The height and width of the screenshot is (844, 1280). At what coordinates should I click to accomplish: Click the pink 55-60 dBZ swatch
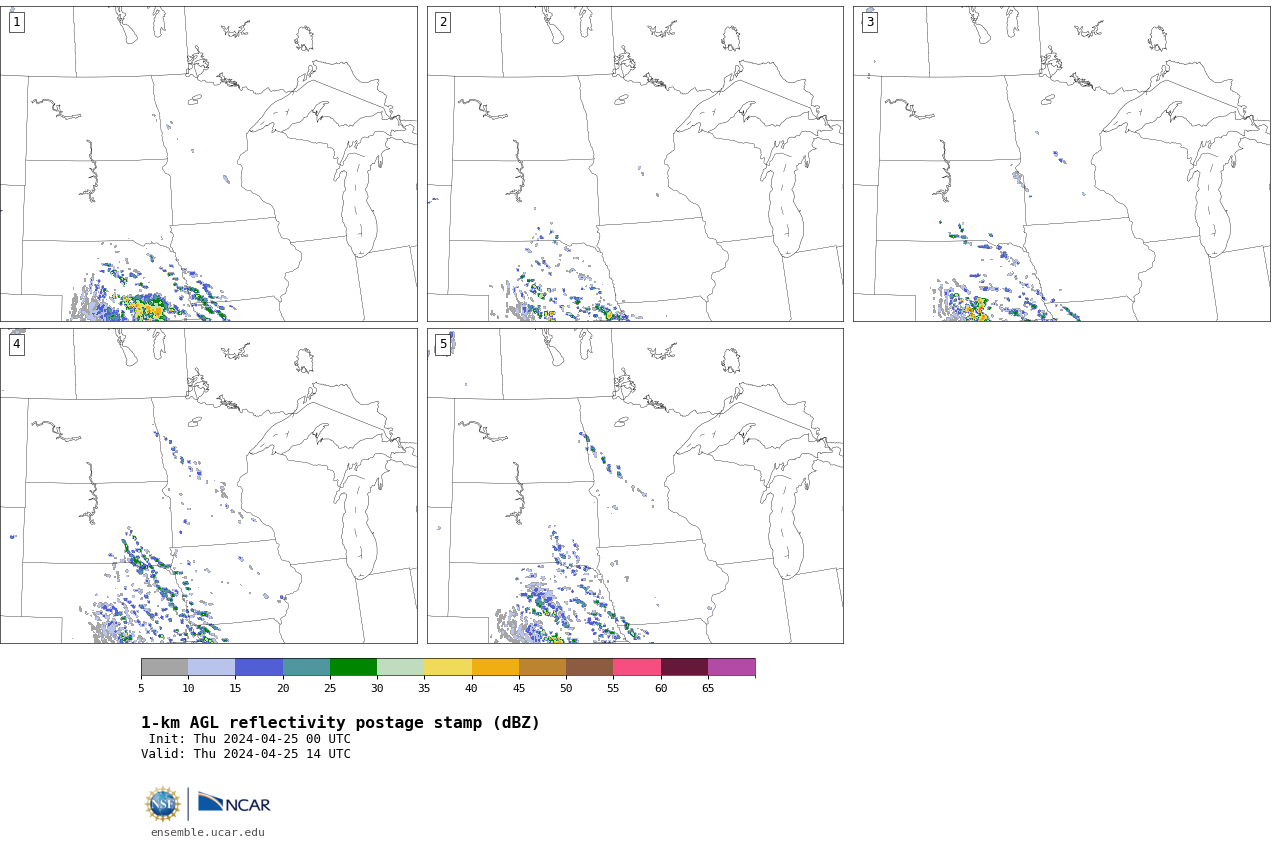(x=637, y=667)
